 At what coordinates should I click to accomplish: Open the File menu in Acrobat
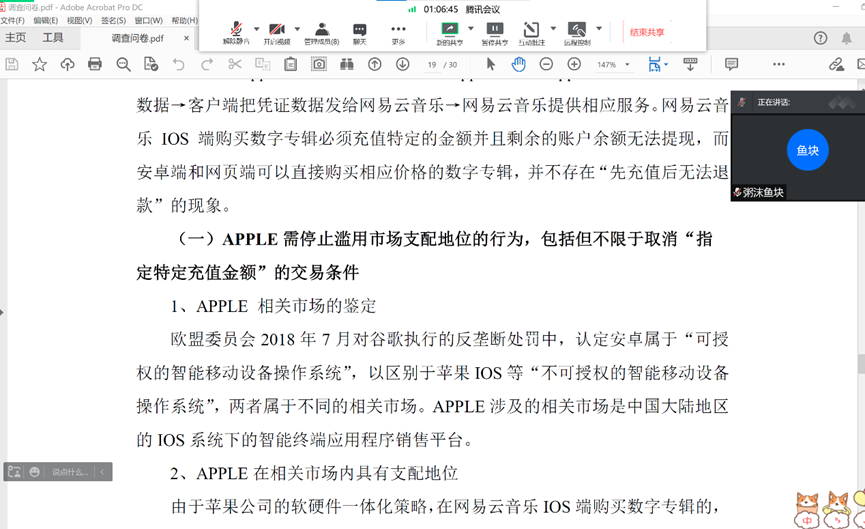tap(13, 20)
